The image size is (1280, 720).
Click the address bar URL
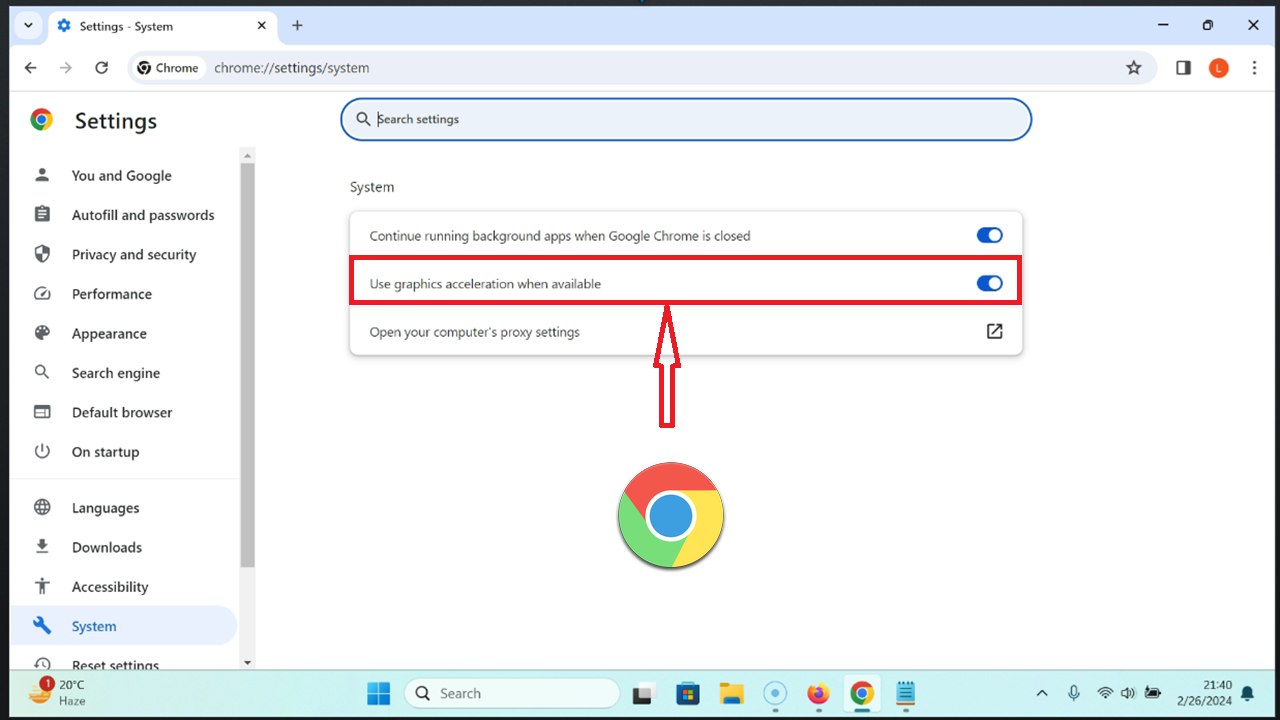(x=292, y=68)
